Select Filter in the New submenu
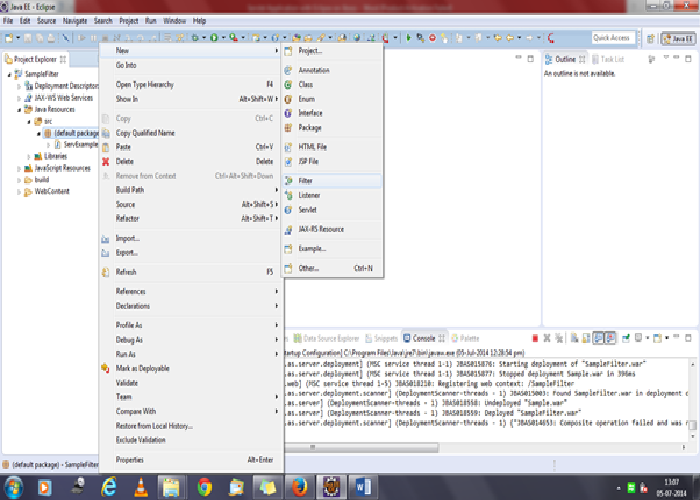Viewport: 700px width, 500px height. coord(332,181)
